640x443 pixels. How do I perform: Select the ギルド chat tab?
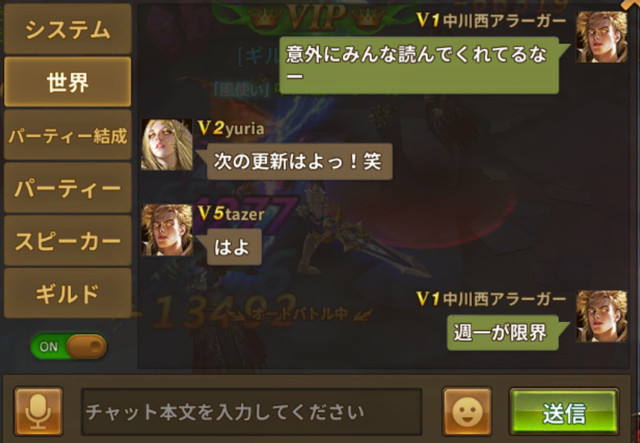pos(68,293)
